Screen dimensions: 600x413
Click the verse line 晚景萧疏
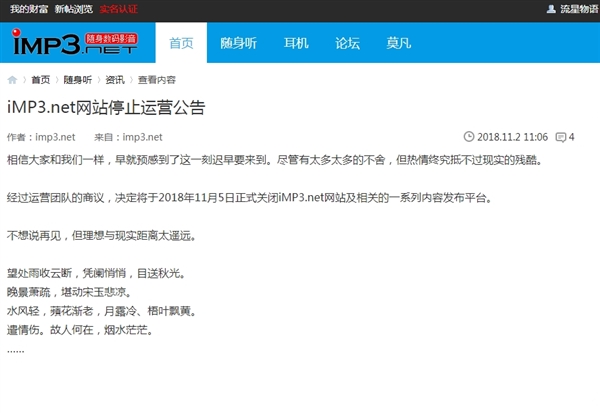tap(69, 292)
